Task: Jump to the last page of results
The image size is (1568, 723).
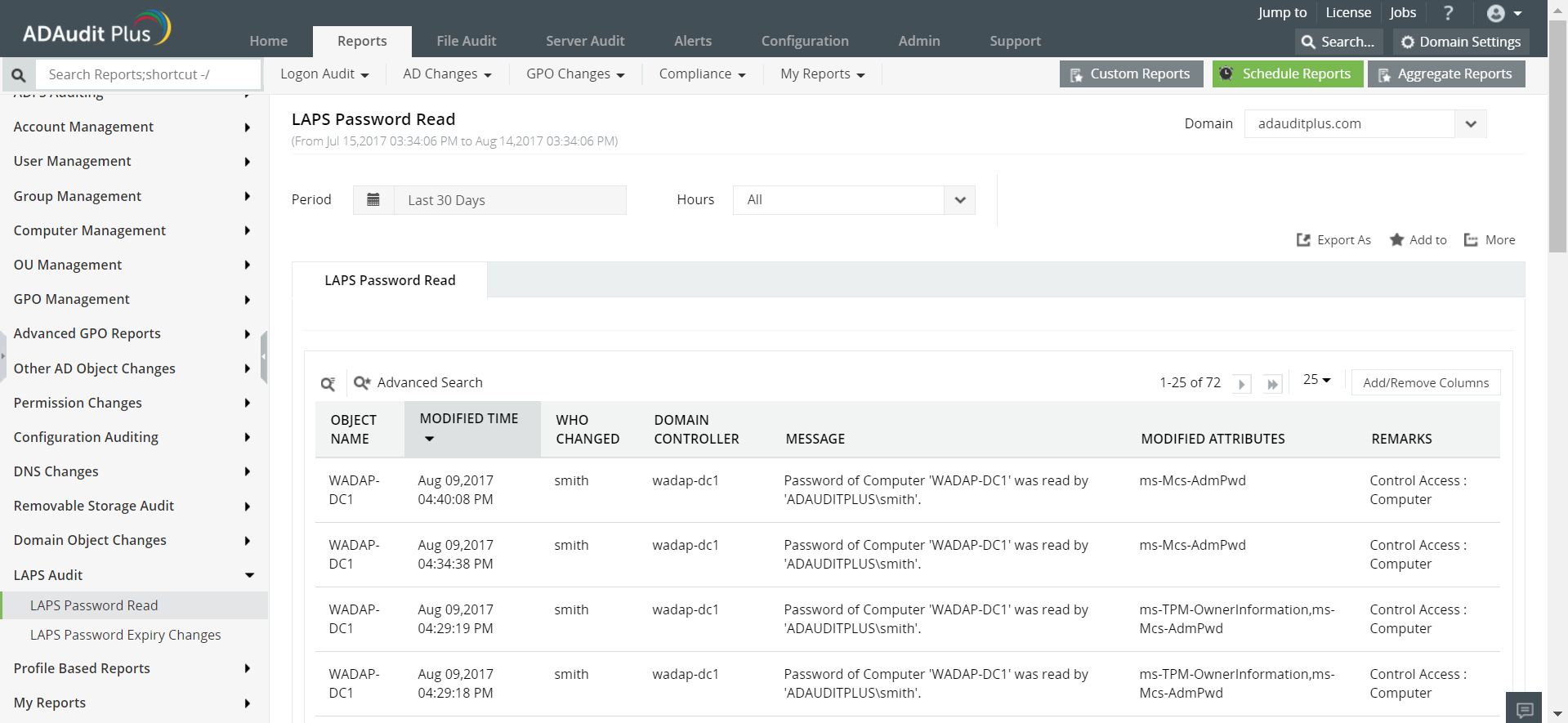Action: click(x=1272, y=384)
